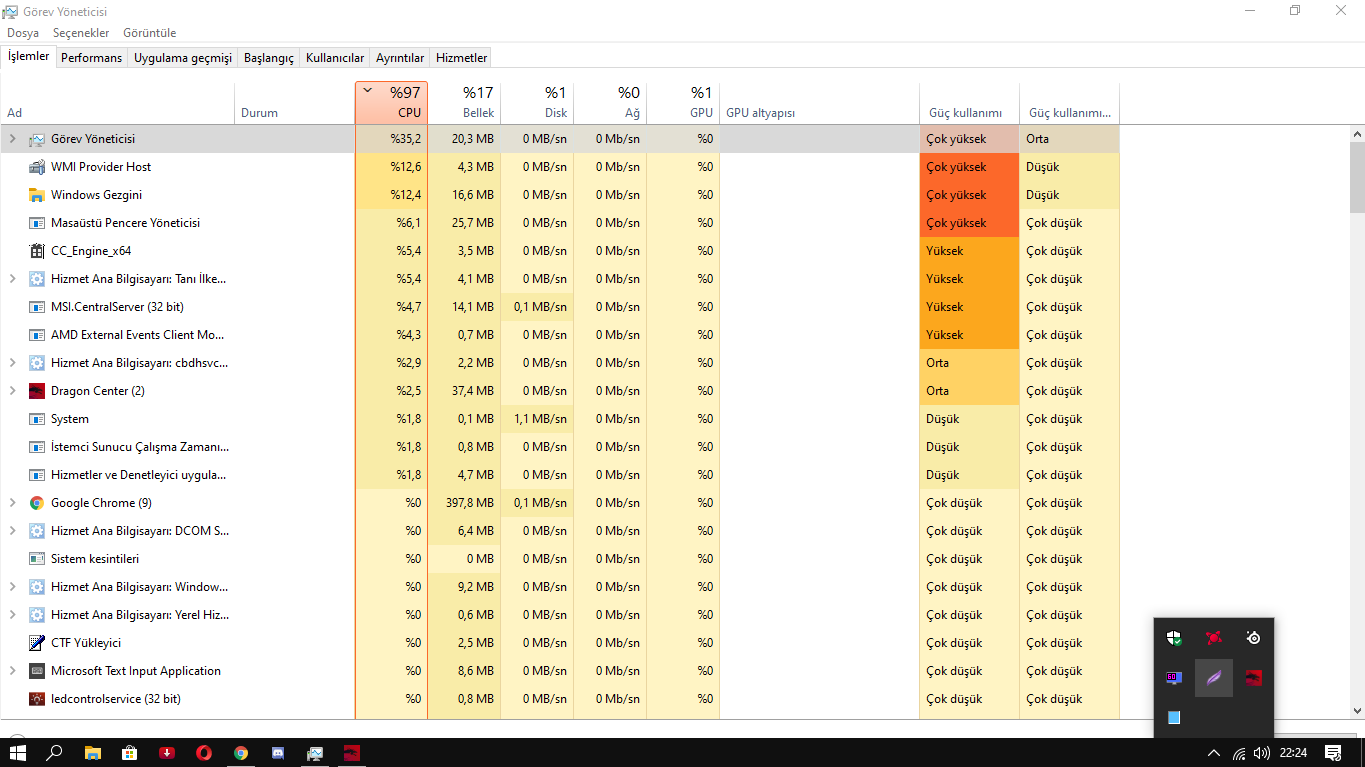The height and width of the screenshot is (767, 1365).
Task: Click the MSI.CentralServer (32 bit) icon
Action: point(37,307)
